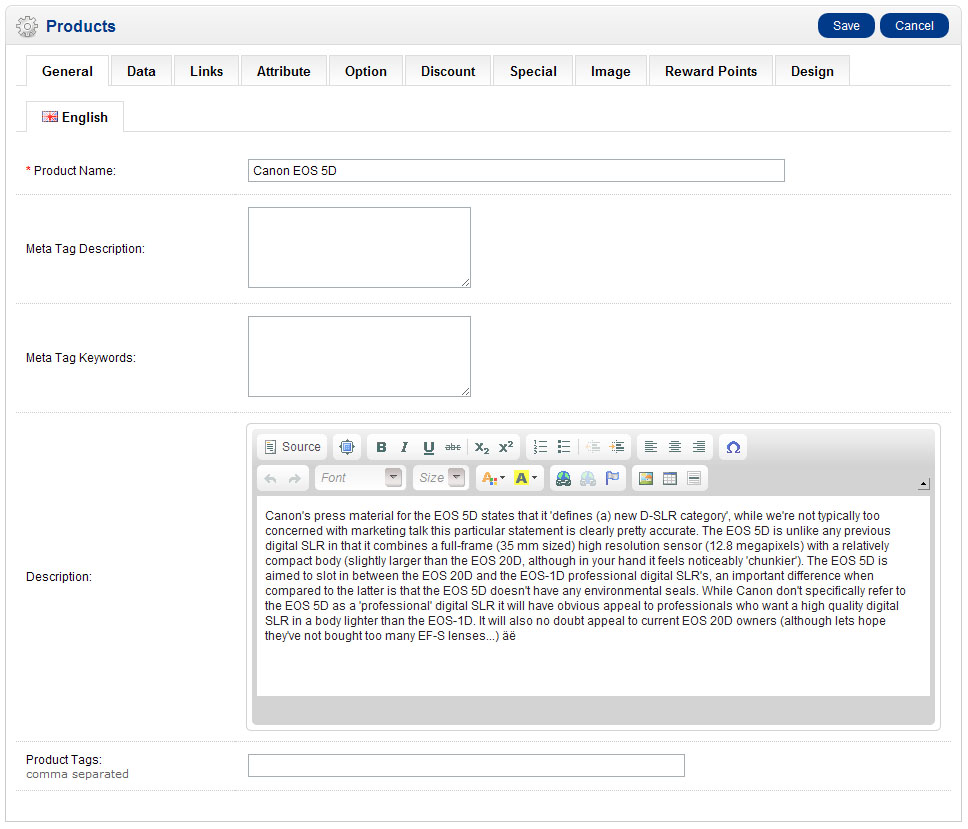Open the text color picker
The width and height of the screenshot is (968, 829).
pos(493,478)
